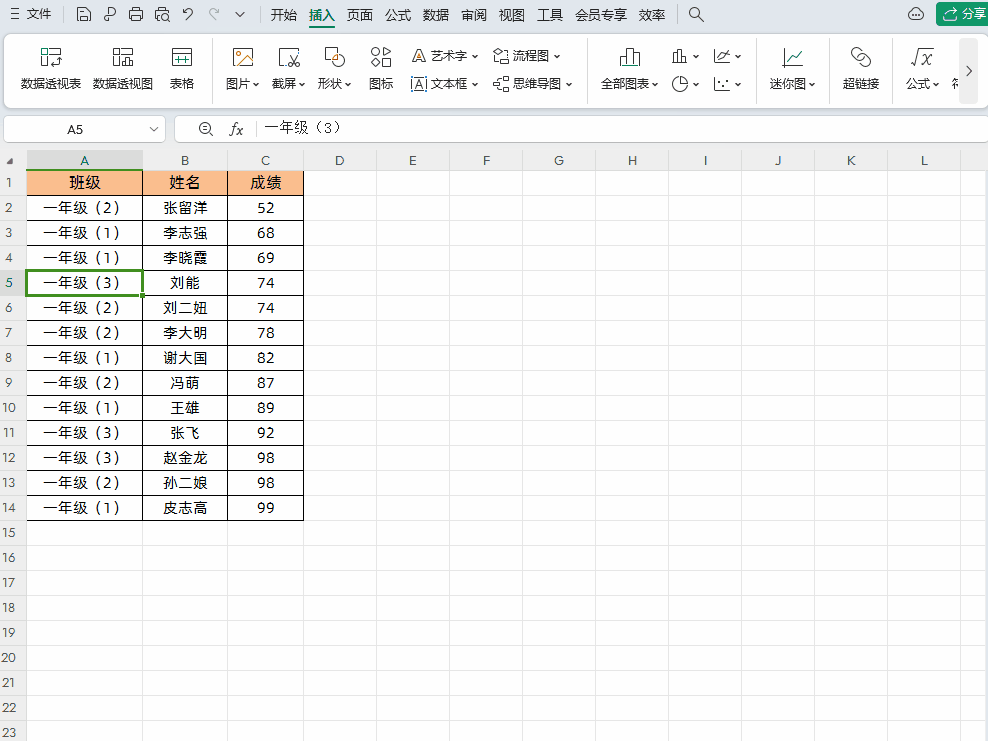Undo the last action
The width and height of the screenshot is (988, 741).
click(x=188, y=14)
